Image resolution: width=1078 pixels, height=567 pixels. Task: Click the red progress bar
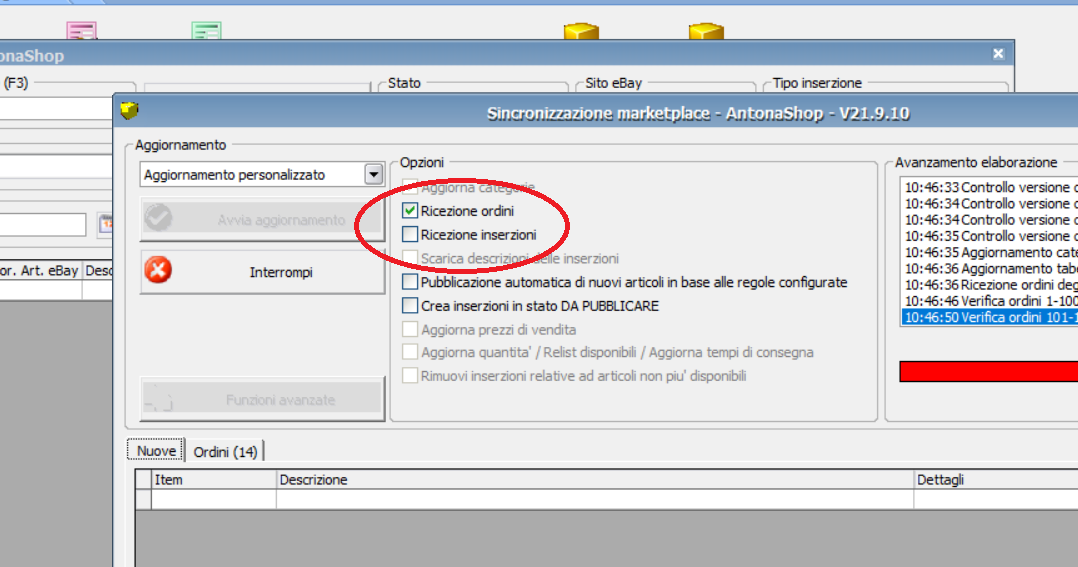[x=989, y=371]
